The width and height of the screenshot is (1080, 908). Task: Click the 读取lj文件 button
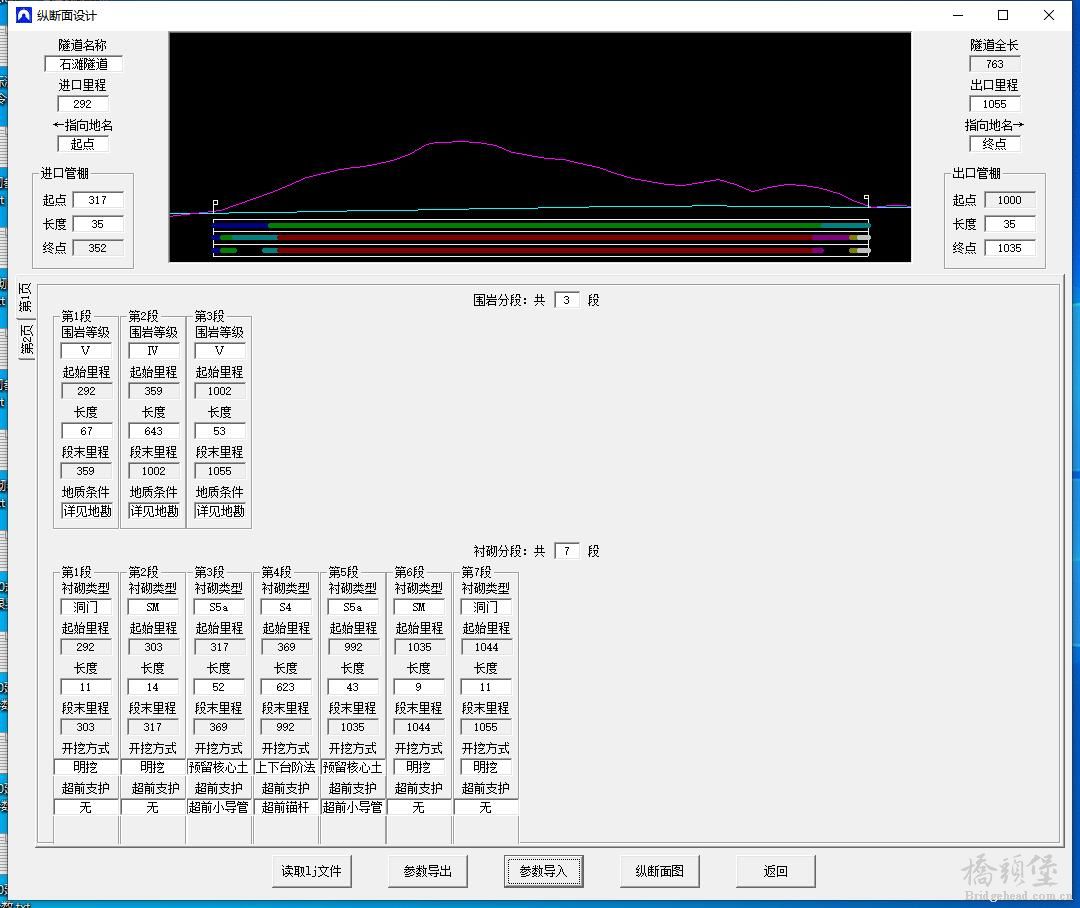[x=311, y=871]
